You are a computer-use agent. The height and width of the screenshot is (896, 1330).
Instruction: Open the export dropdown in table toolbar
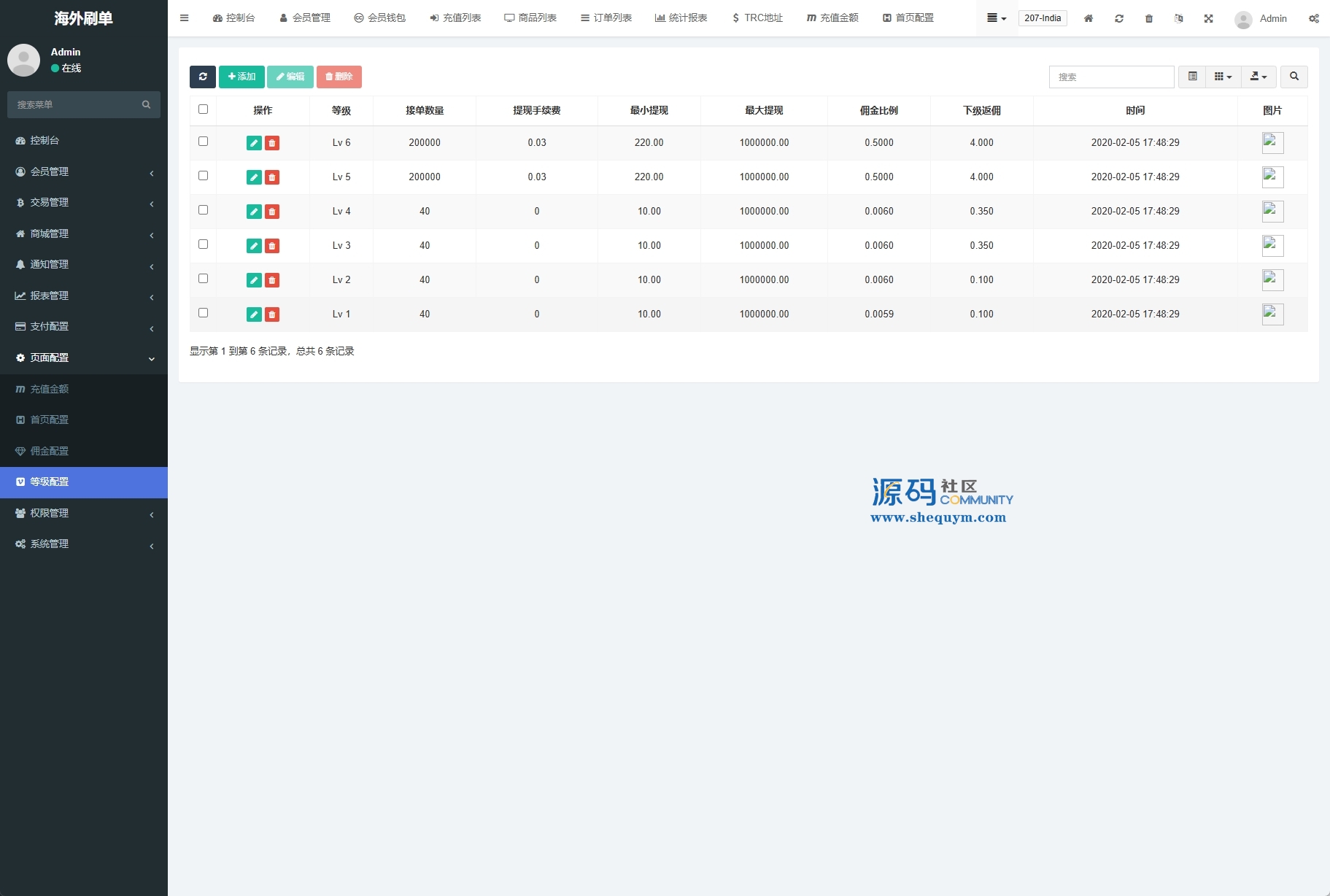[x=1259, y=77]
